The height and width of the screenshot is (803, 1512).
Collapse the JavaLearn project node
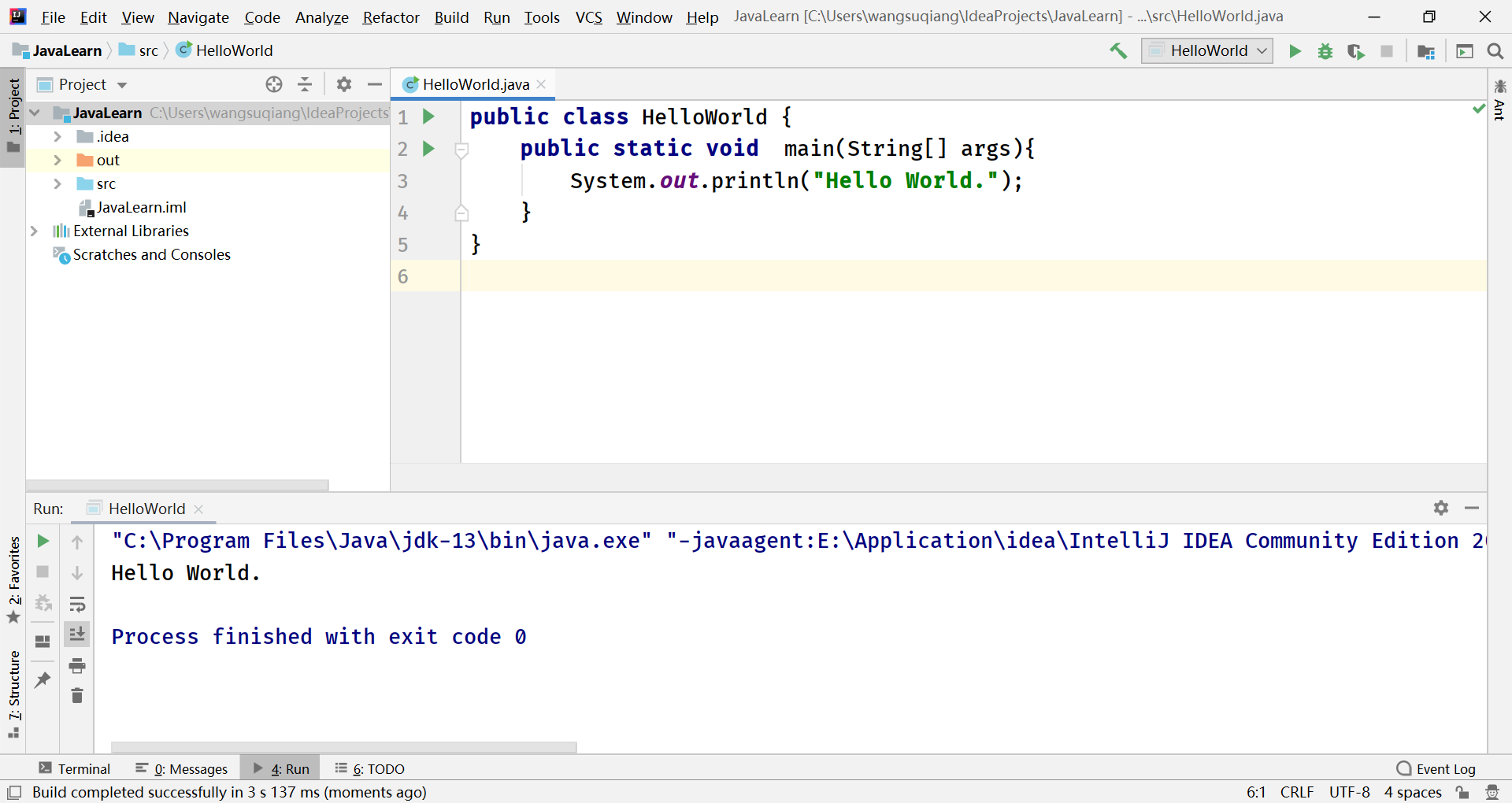(x=35, y=113)
